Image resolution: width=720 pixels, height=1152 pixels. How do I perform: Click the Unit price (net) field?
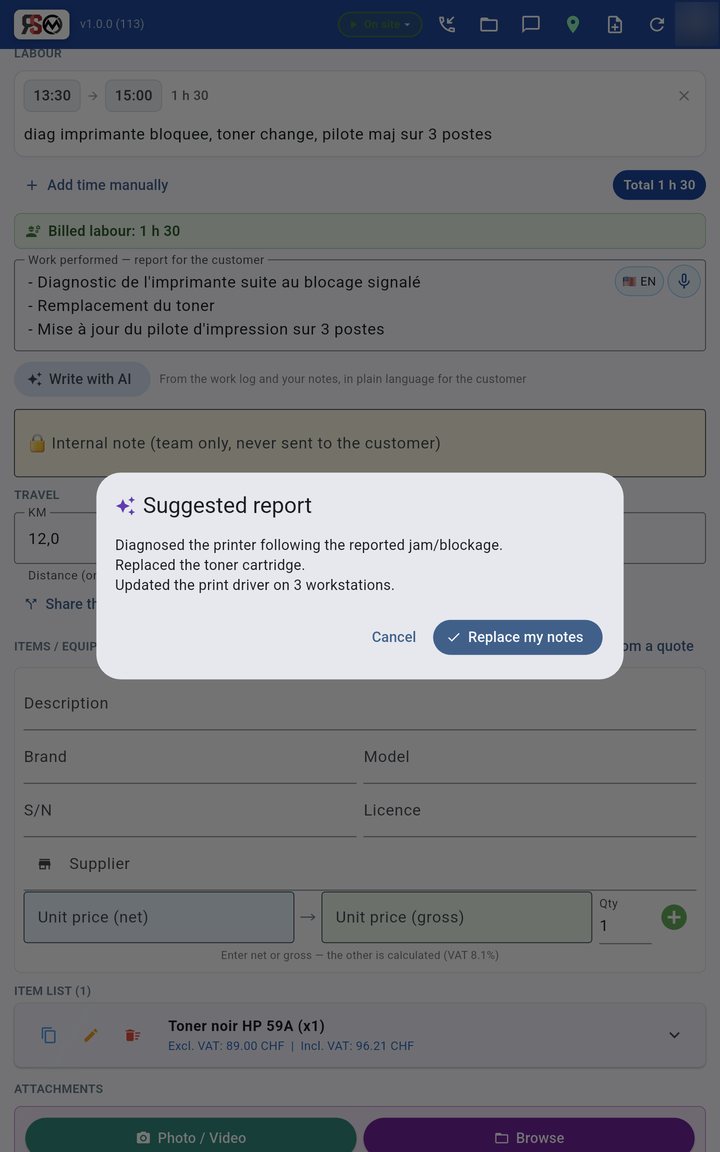click(x=159, y=917)
